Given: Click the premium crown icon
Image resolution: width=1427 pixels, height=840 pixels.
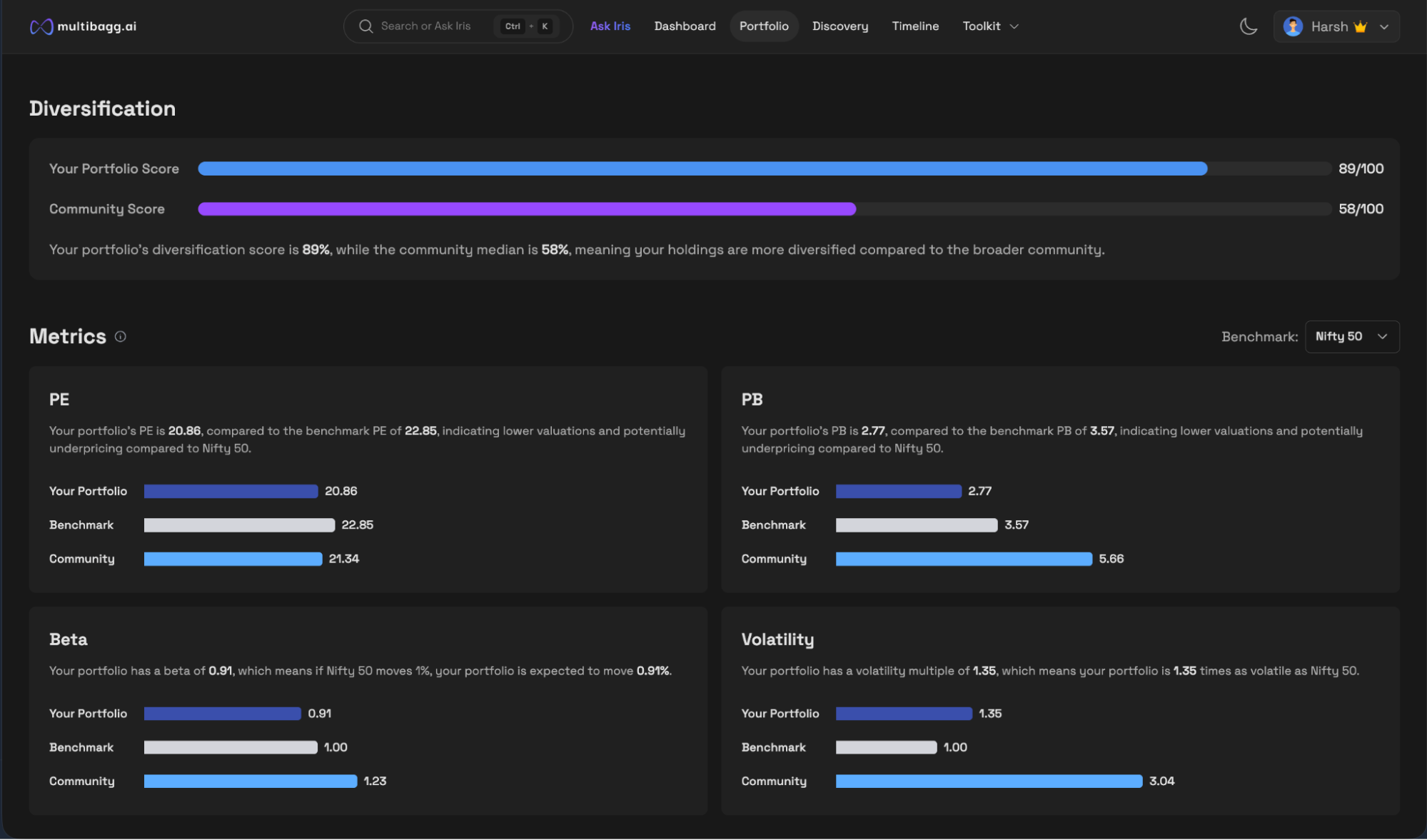Looking at the screenshot, I should pyautogui.click(x=1361, y=26).
